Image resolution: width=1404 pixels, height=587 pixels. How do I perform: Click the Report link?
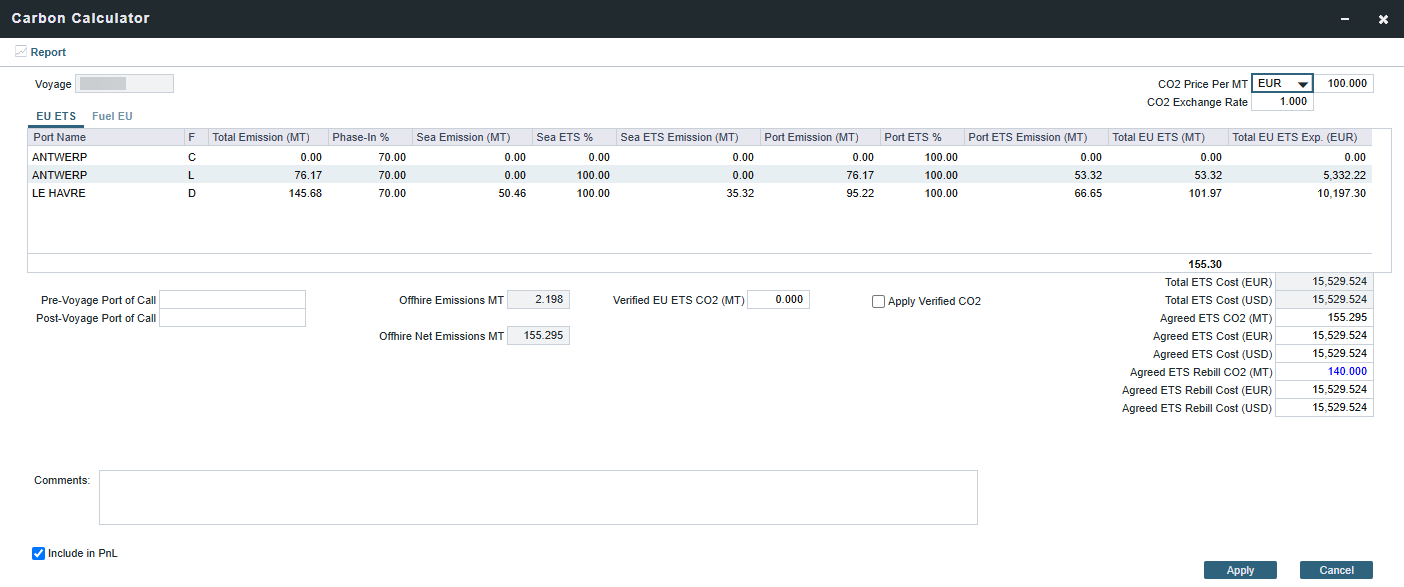tap(48, 52)
